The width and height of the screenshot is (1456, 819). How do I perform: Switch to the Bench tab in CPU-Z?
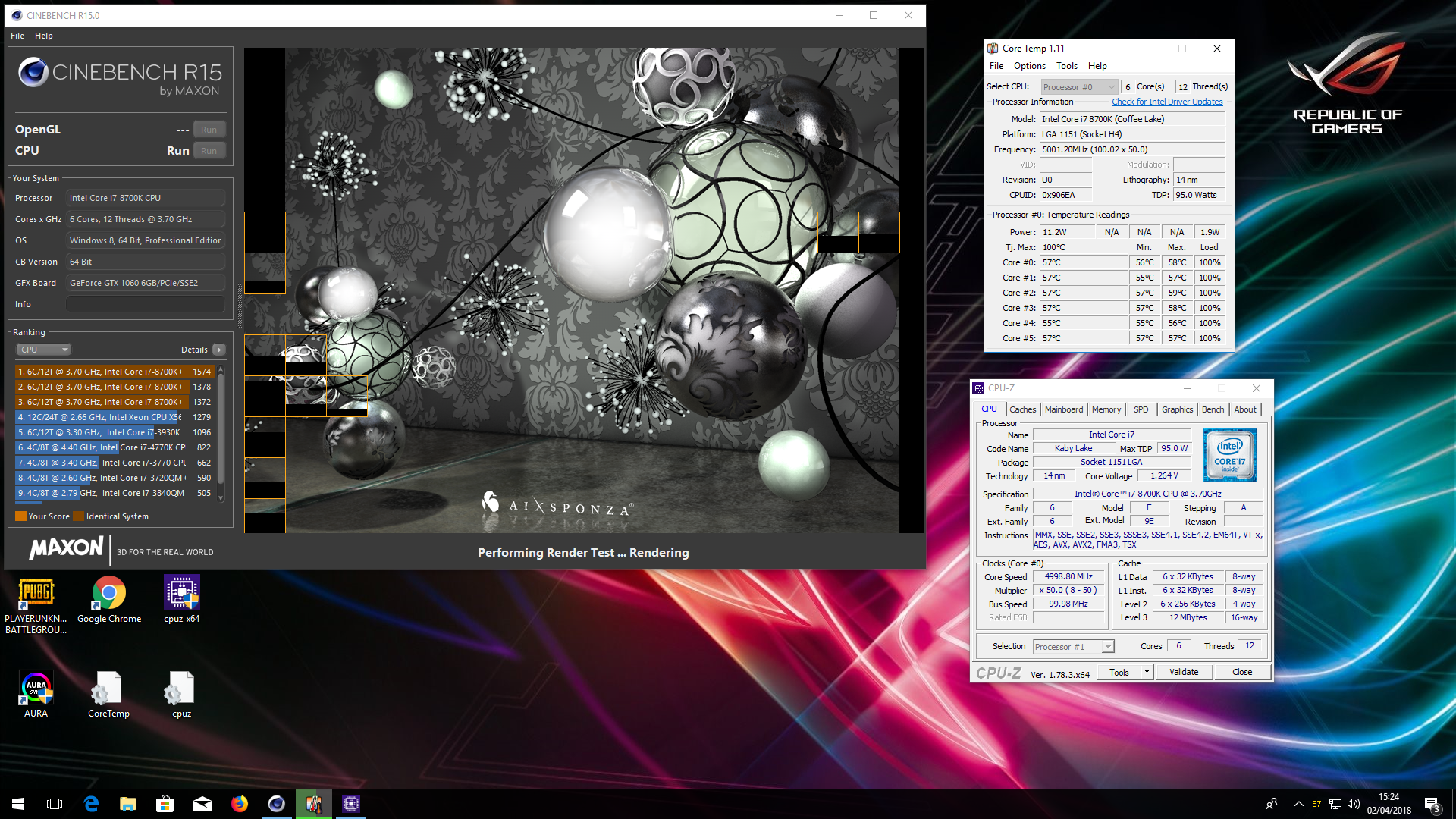pyautogui.click(x=1213, y=409)
